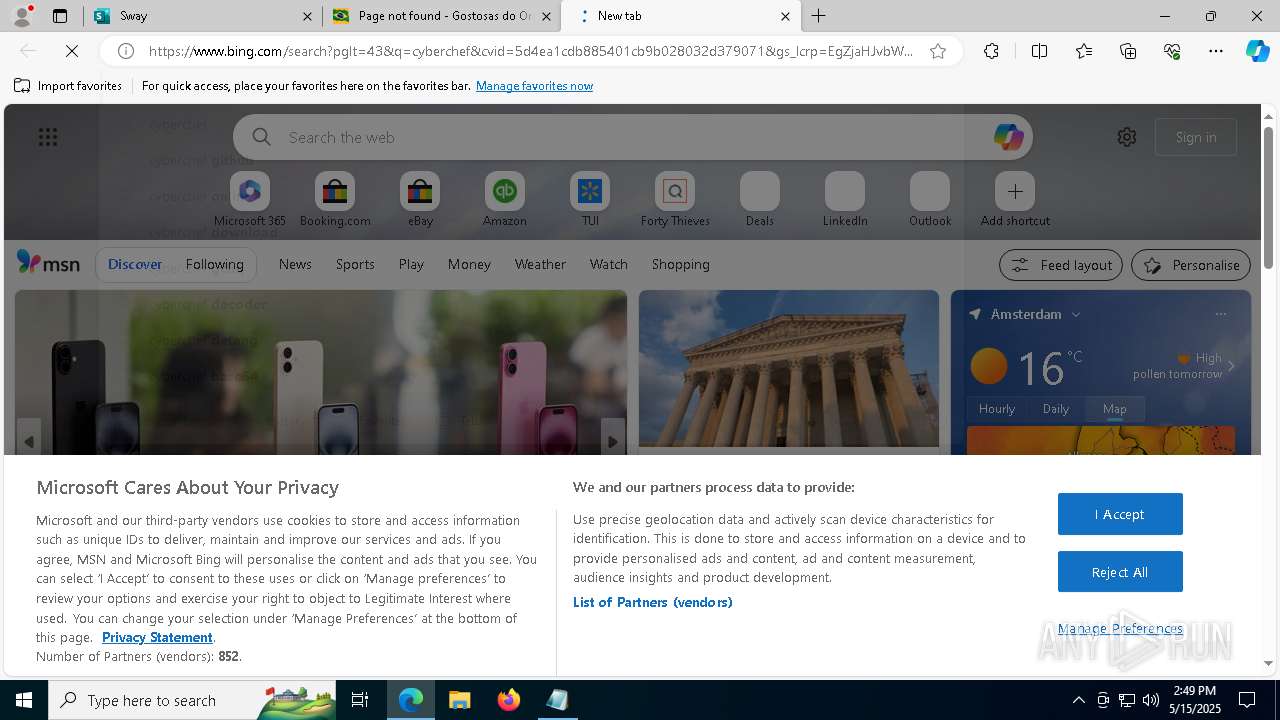This screenshot has width=1280, height=720.
Task: Switch to the Sway tab
Action: coord(203,16)
